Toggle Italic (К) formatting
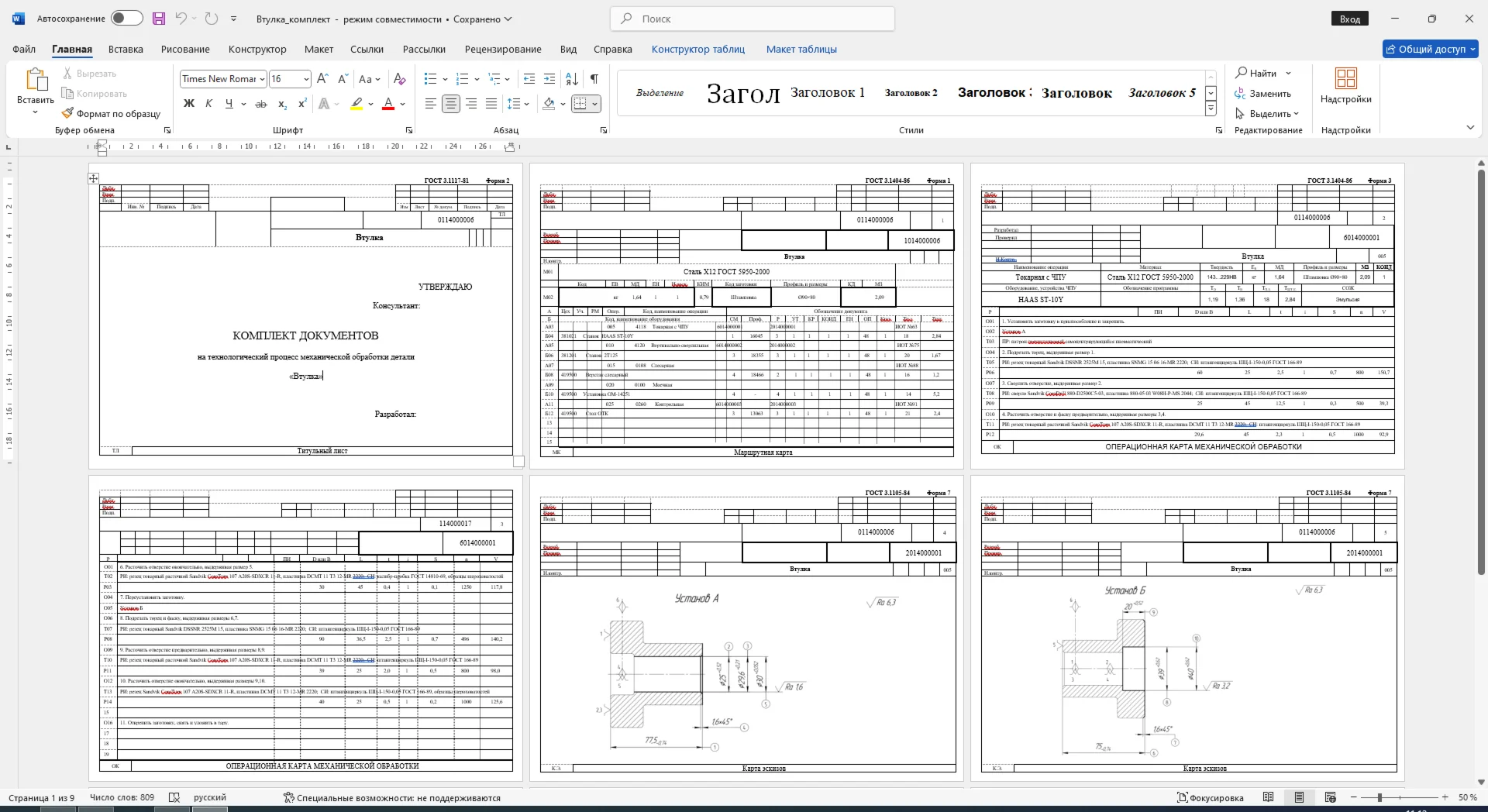The width and height of the screenshot is (1488, 812). tap(208, 104)
